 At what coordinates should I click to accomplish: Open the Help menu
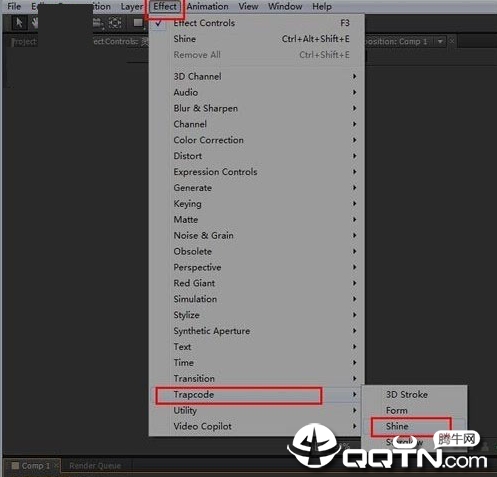point(322,6)
